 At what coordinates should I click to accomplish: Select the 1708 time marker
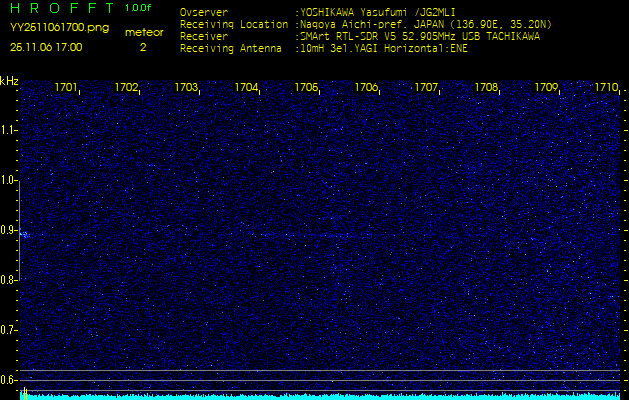486,88
